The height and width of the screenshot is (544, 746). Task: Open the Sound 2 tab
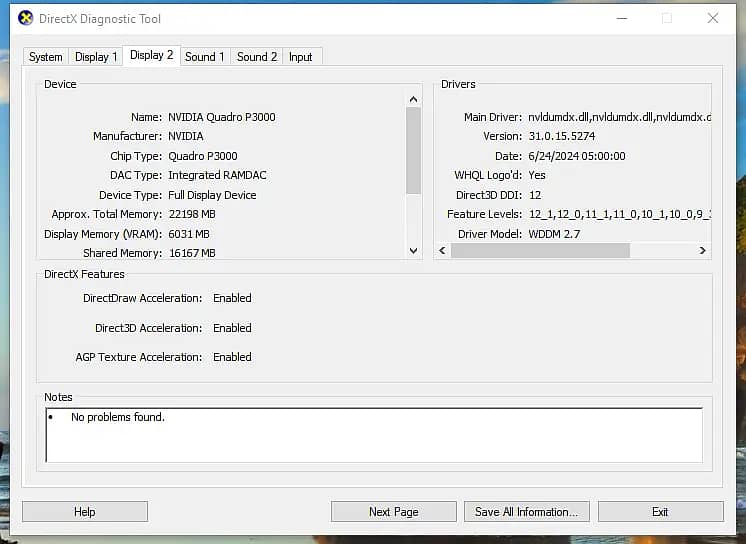[x=257, y=57]
